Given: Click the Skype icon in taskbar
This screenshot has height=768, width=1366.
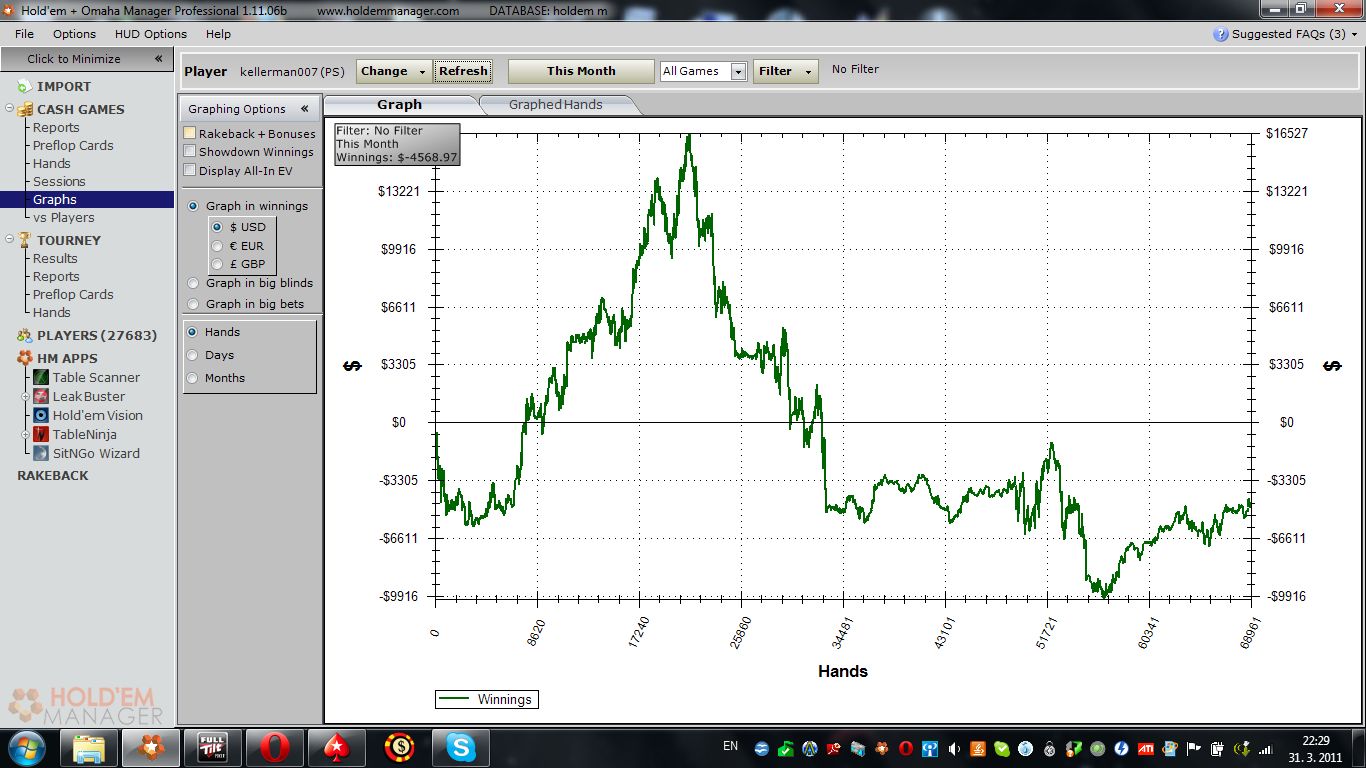Looking at the screenshot, I should (x=461, y=747).
